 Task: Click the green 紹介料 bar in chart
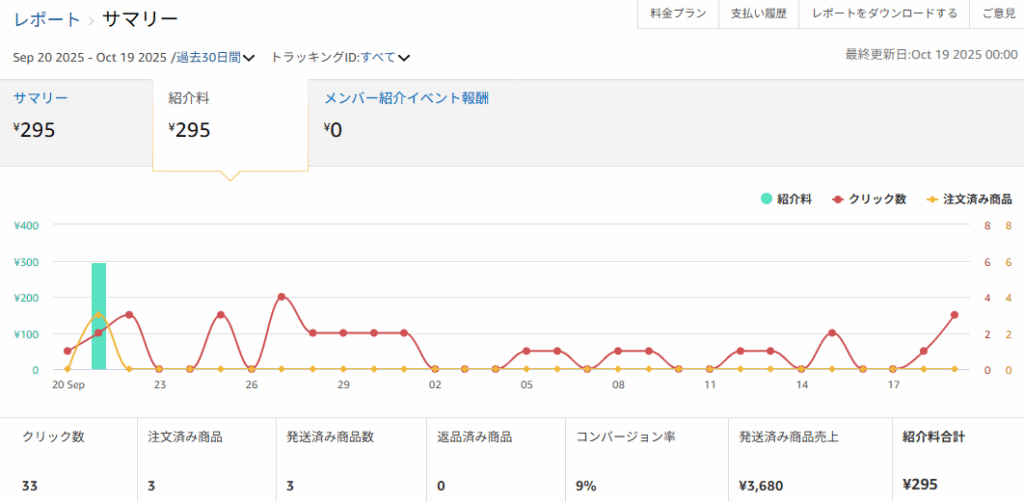pos(98,316)
